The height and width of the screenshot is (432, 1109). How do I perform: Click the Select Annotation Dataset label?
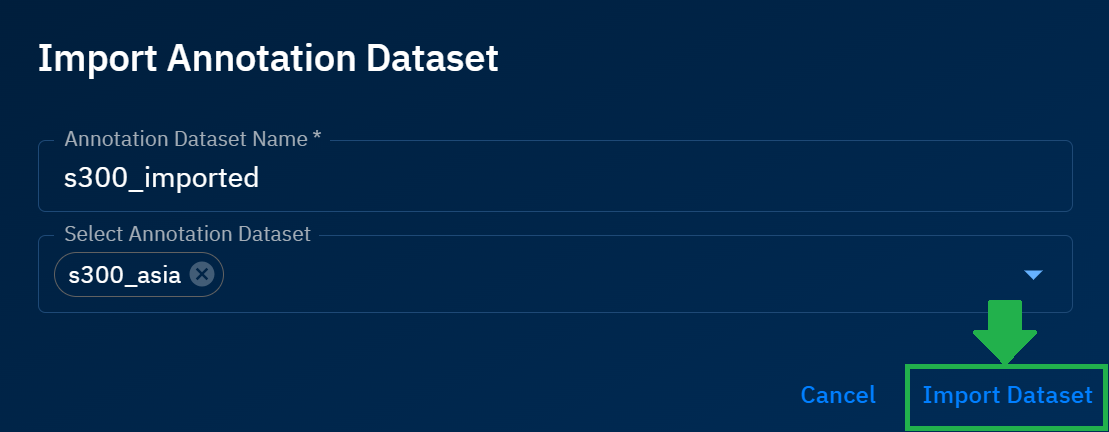(187, 234)
